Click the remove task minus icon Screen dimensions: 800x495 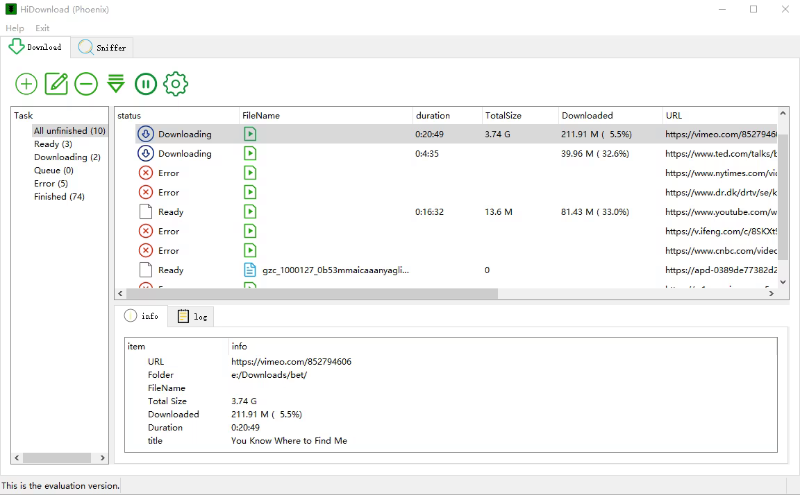[86, 84]
